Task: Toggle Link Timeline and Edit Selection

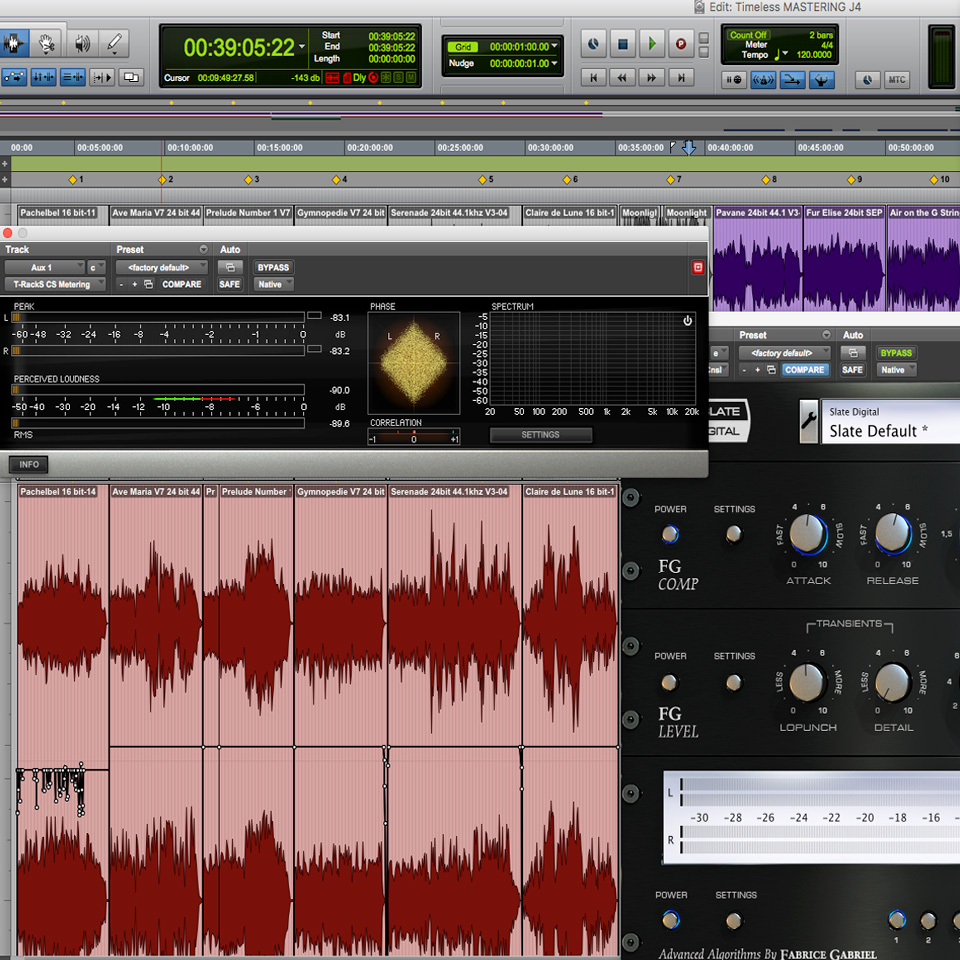Action: click(43, 77)
